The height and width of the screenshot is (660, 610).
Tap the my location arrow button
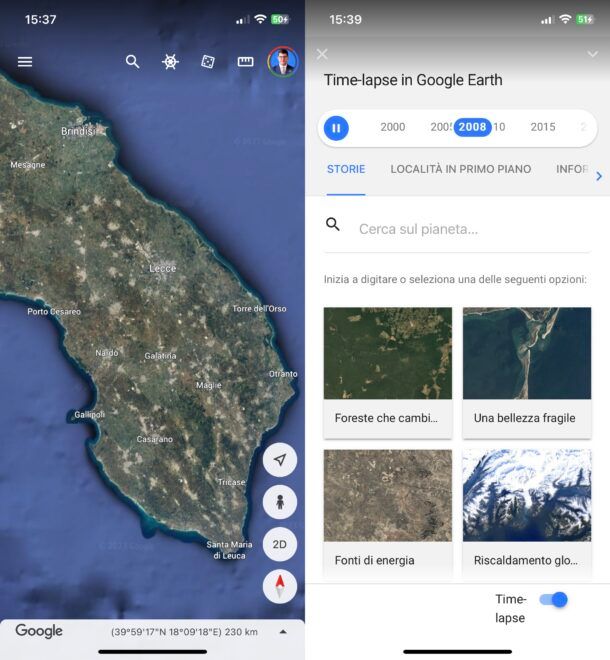point(280,460)
